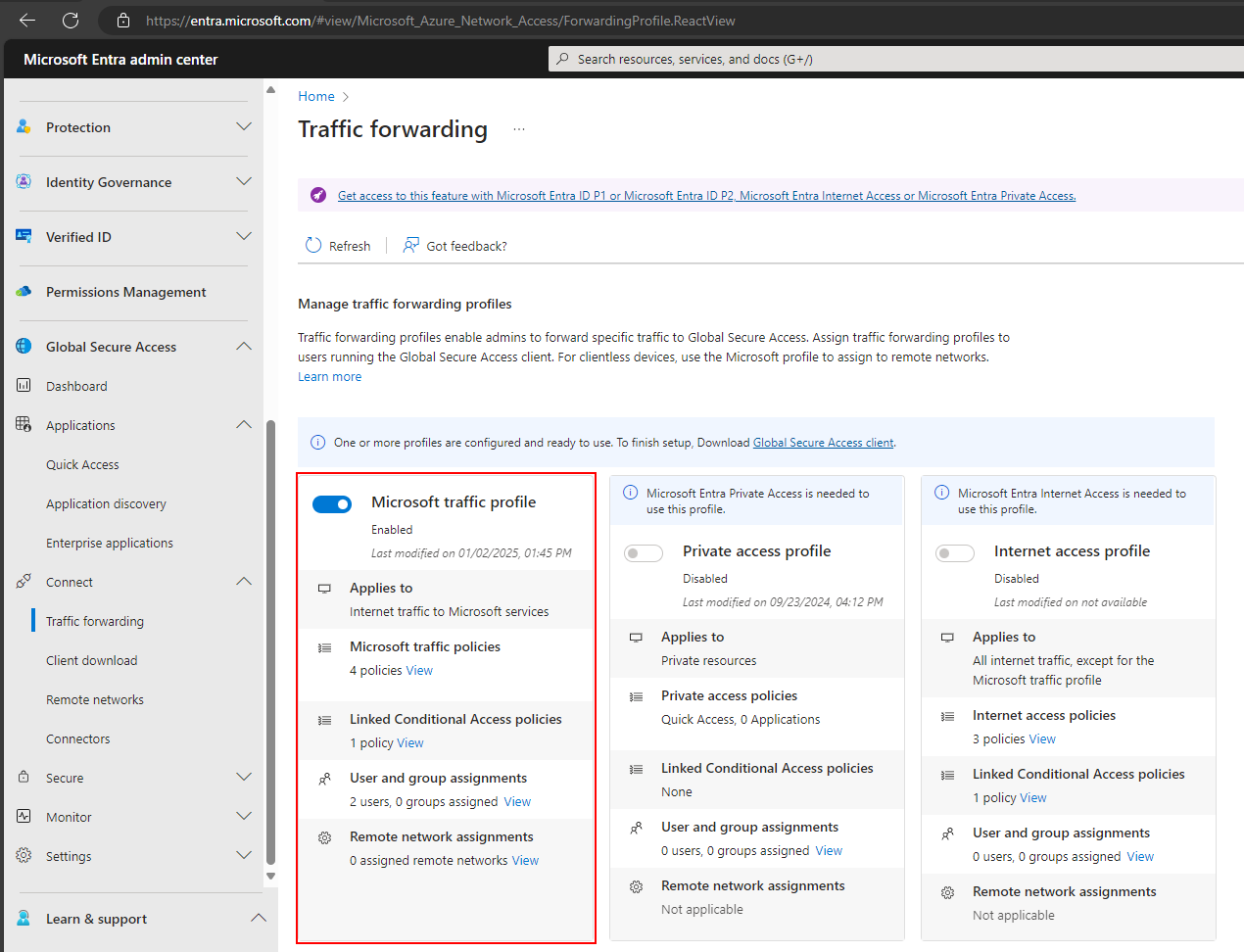
Task: Click the Microsoft profile user assignments icon
Action: (324, 779)
